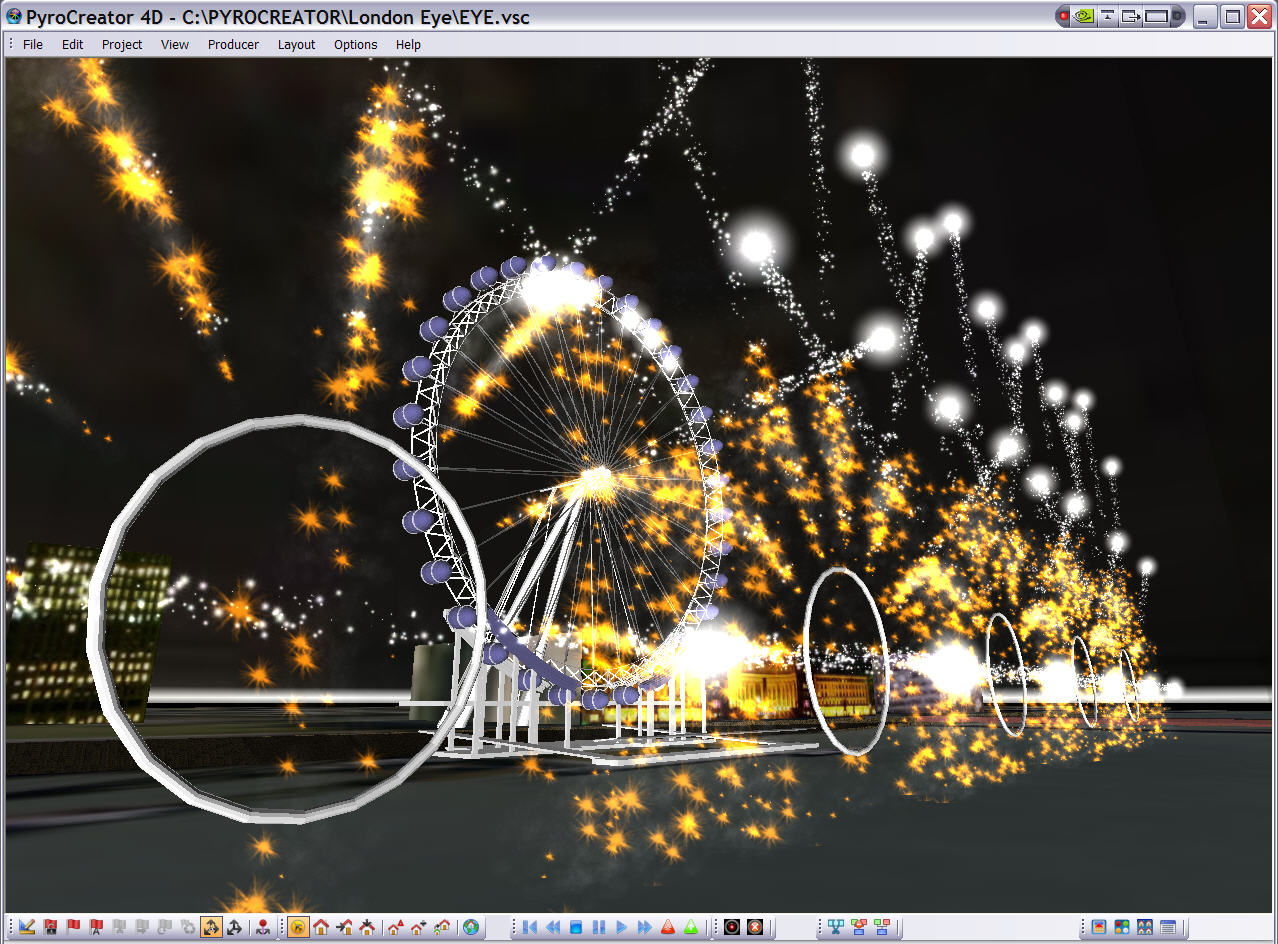Click the blue thumbnails grid icon
Screen dimensions: 1278x944
coord(1145,927)
